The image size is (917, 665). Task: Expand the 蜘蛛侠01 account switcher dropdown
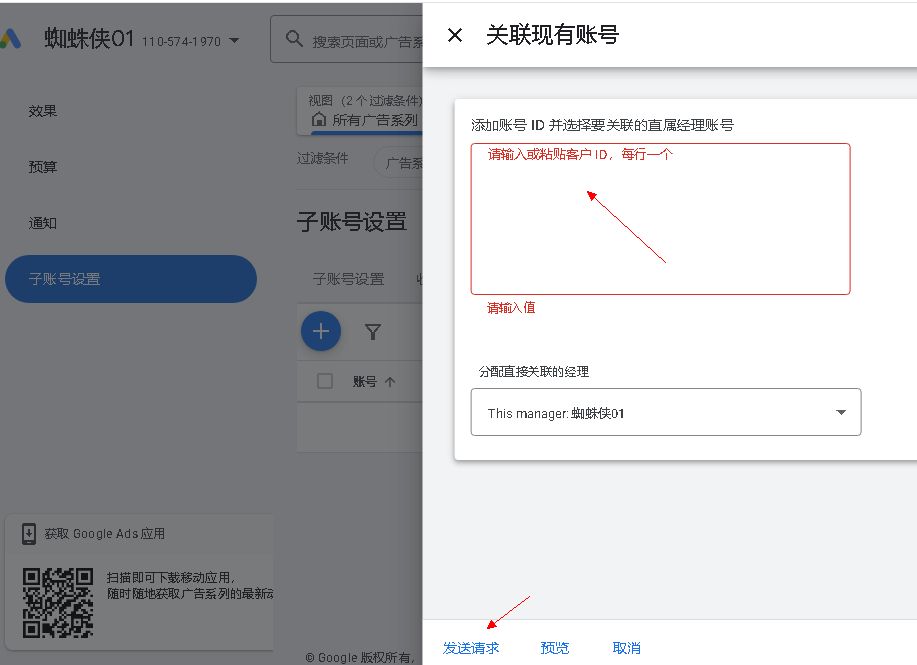pos(234,41)
